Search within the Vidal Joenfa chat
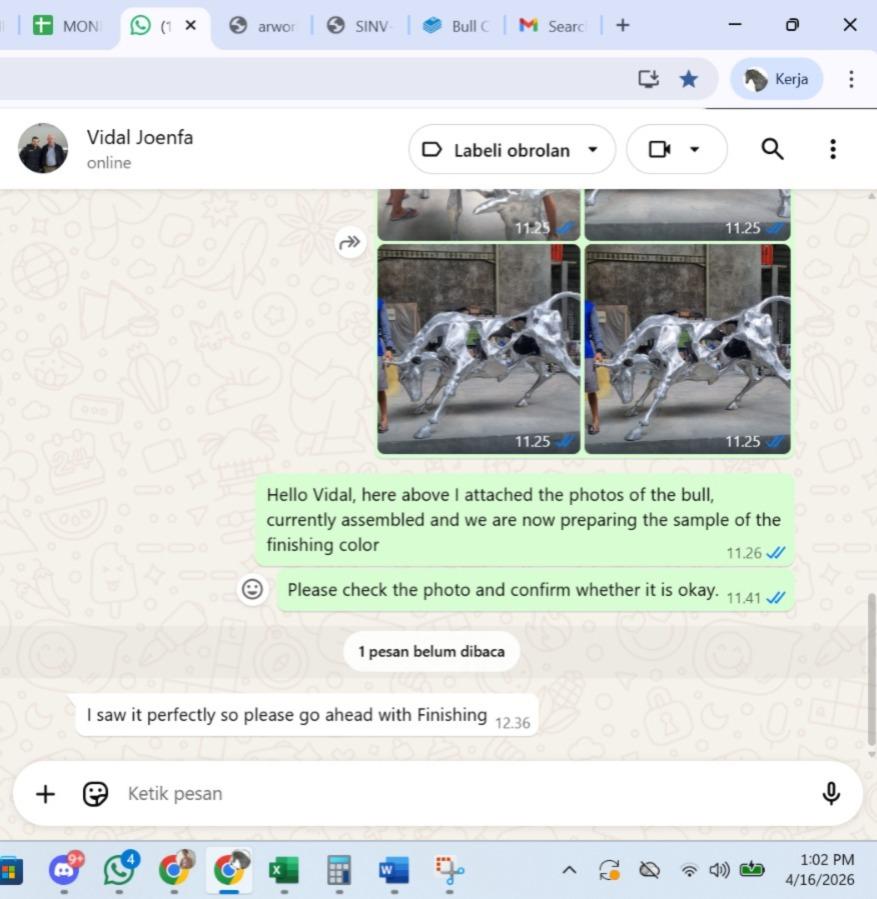877x899 pixels. pos(771,149)
